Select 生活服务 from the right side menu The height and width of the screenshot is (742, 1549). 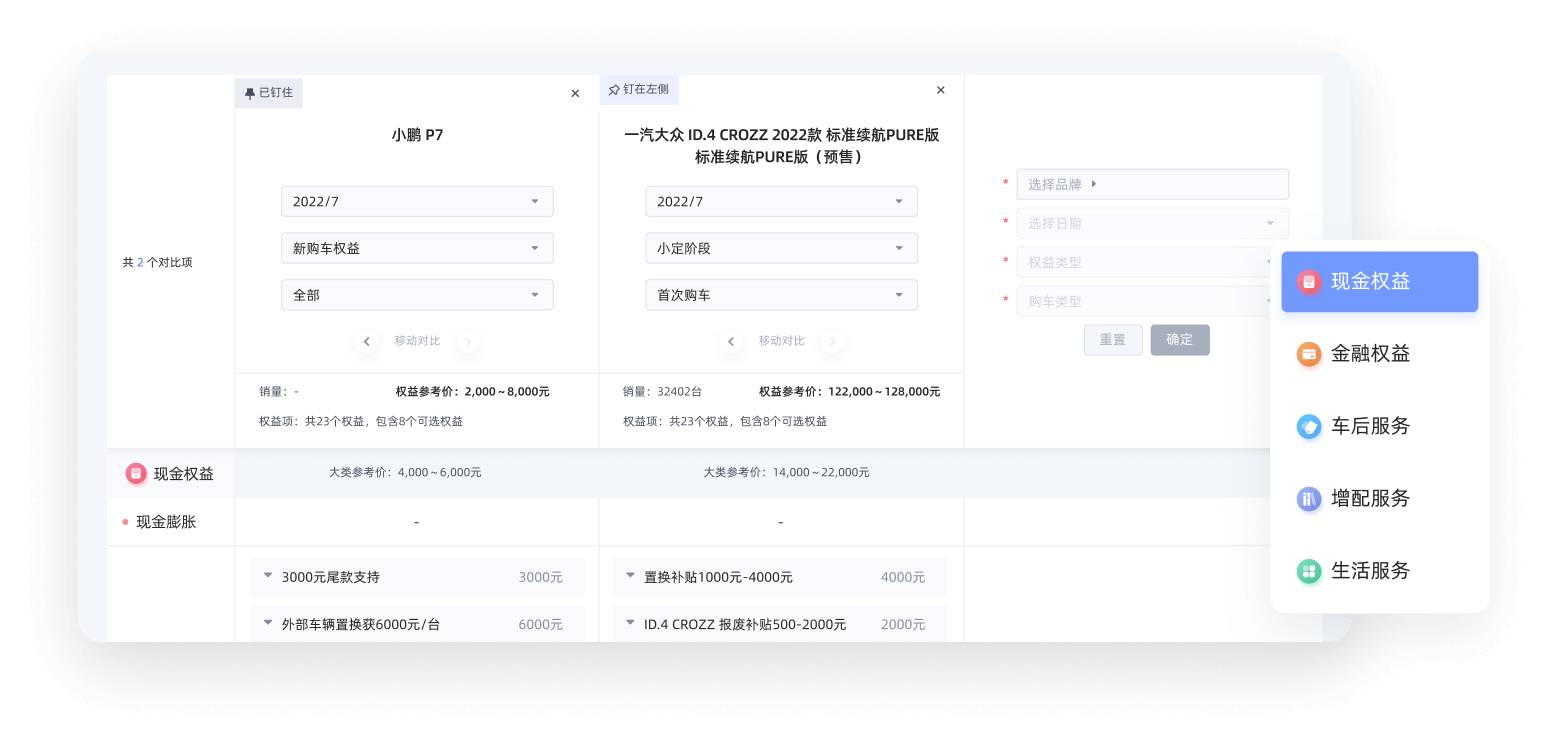click(x=1309, y=571)
